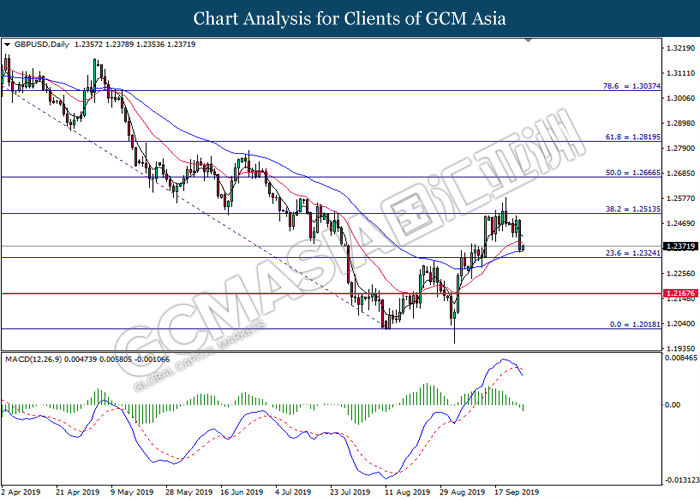Click the 1.19350 price axis value
Viewport: 700px width, 500px height.
tap(680, 348)
